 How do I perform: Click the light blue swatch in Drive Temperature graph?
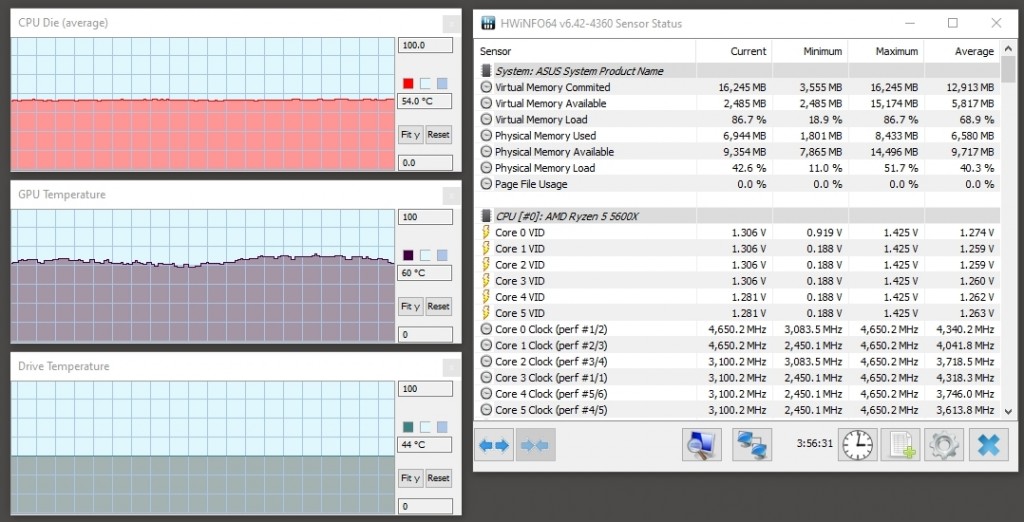tap(442, 427)
